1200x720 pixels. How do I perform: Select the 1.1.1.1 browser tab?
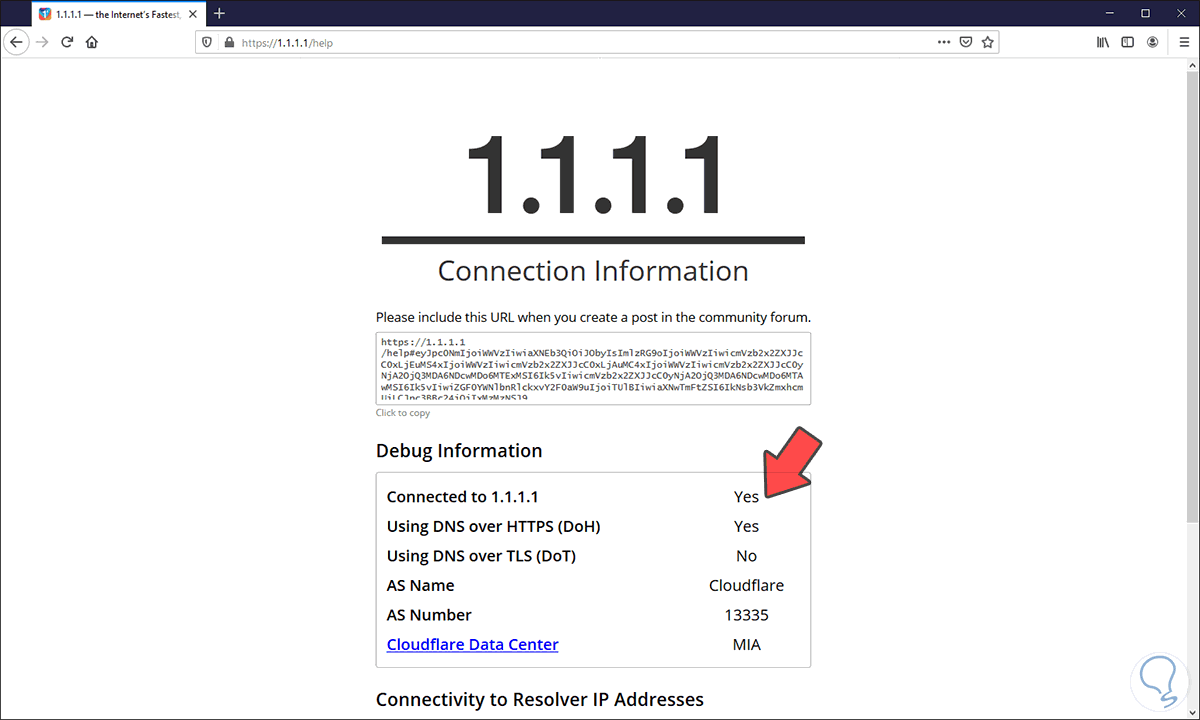click(x=117, y=13)
